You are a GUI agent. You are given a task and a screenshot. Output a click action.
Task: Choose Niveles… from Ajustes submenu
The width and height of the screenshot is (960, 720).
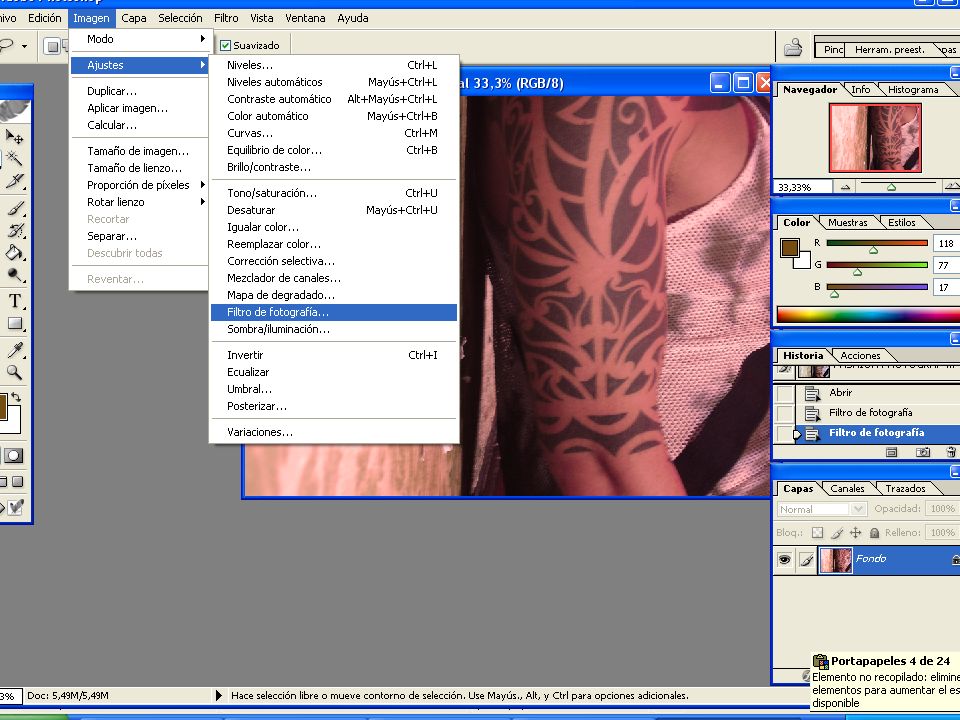[x=334, y=65]
